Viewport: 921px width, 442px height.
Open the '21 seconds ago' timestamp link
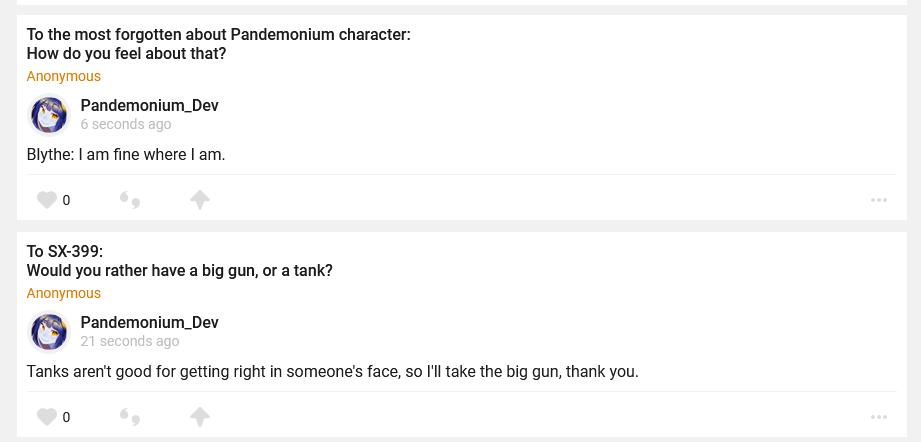click(130, 342)
